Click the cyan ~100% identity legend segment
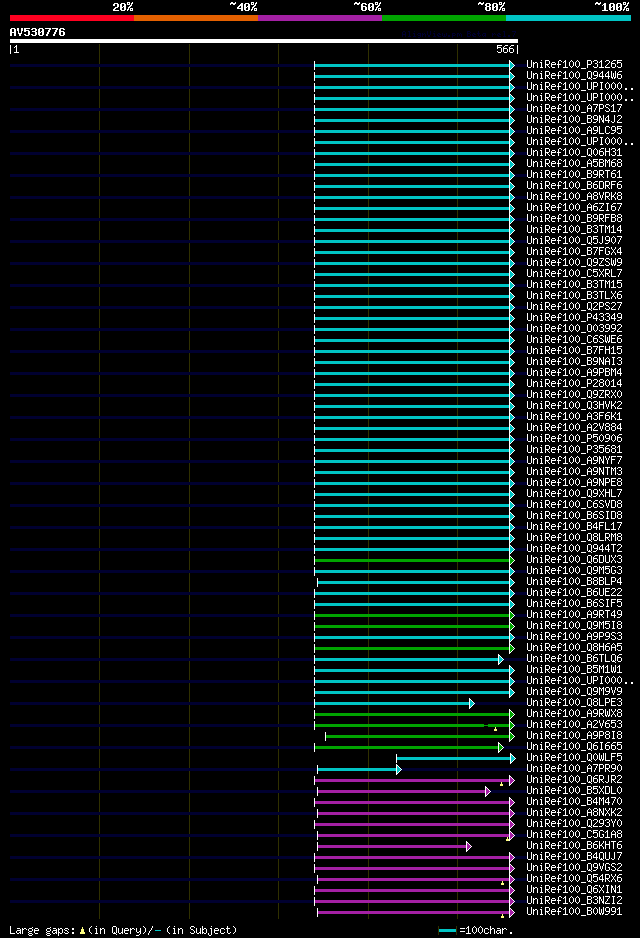Image resolution: width=640 pixels, height=938 pixels. tap(568, 18)
